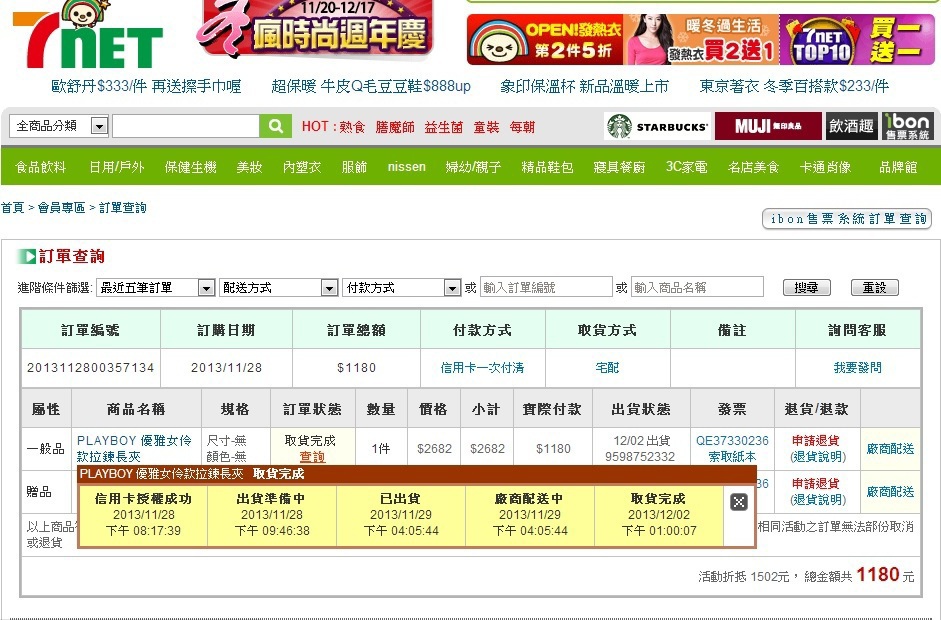Click the 訂單查詢 breadcrumb
The image size is (941, 620).
(x=122, y=208)
